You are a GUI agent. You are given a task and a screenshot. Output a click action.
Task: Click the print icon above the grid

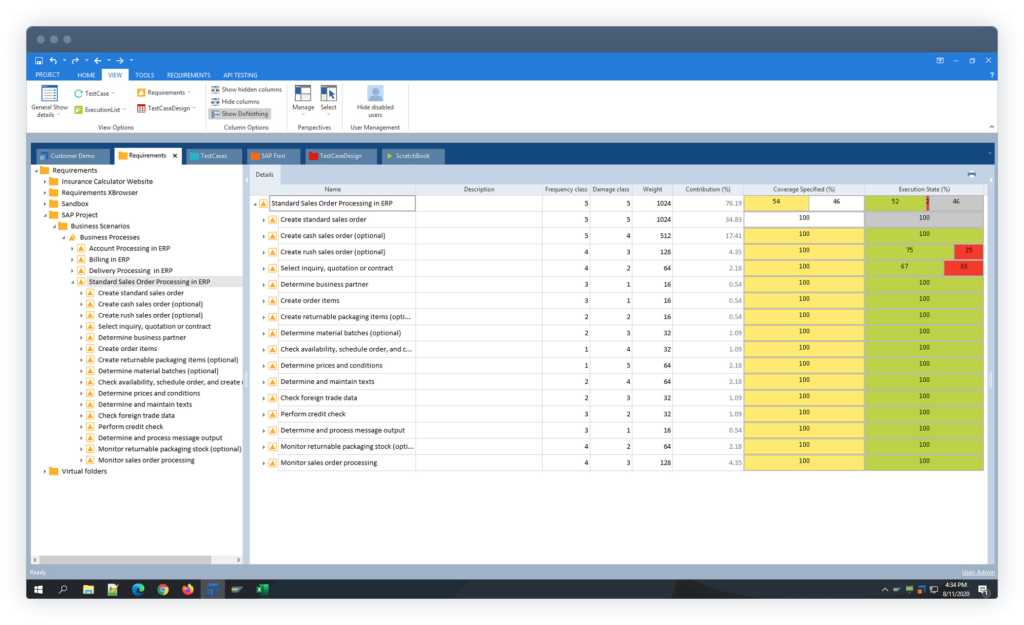(971, 174)
